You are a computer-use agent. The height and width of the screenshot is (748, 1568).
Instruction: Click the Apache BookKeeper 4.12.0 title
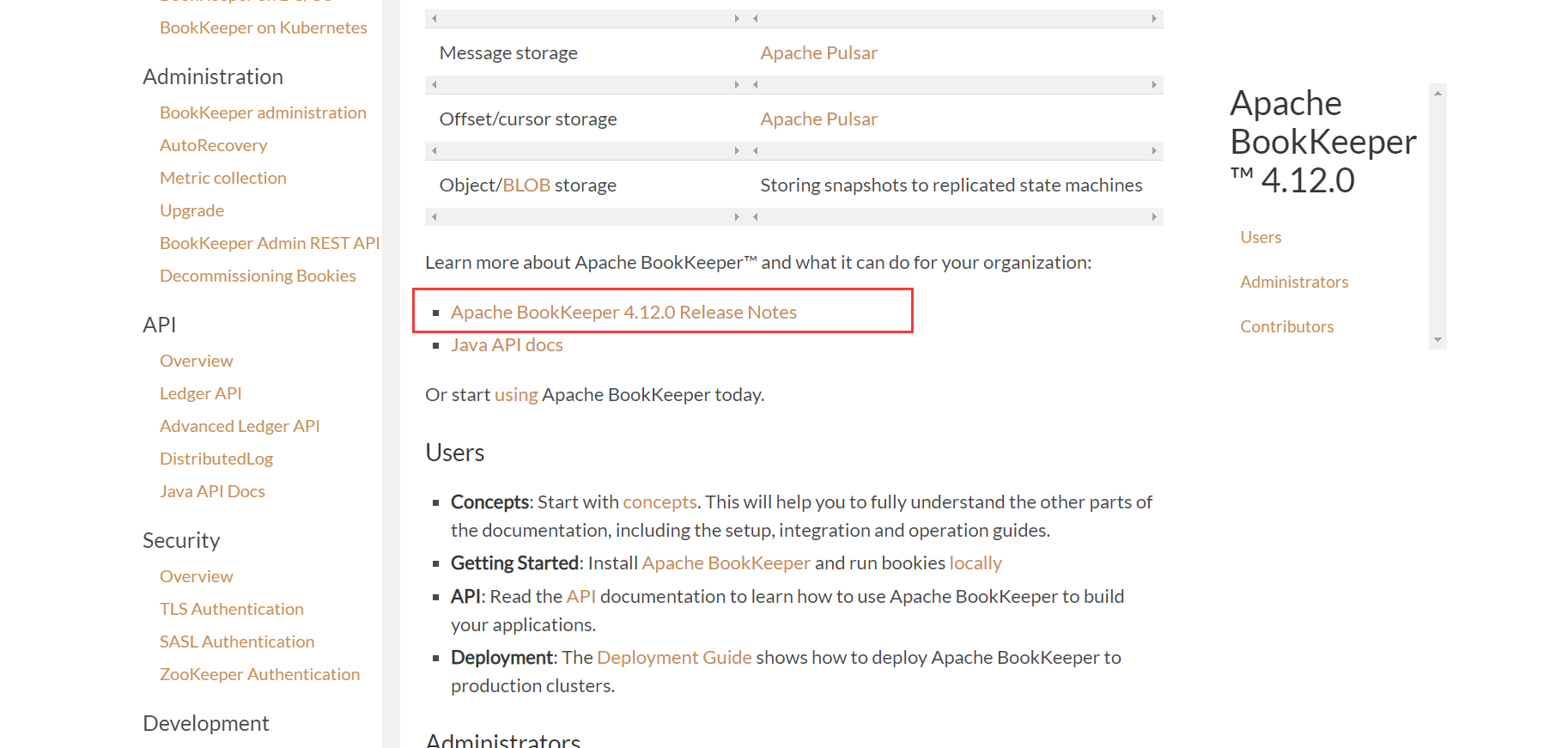(x=1322, y=142)
